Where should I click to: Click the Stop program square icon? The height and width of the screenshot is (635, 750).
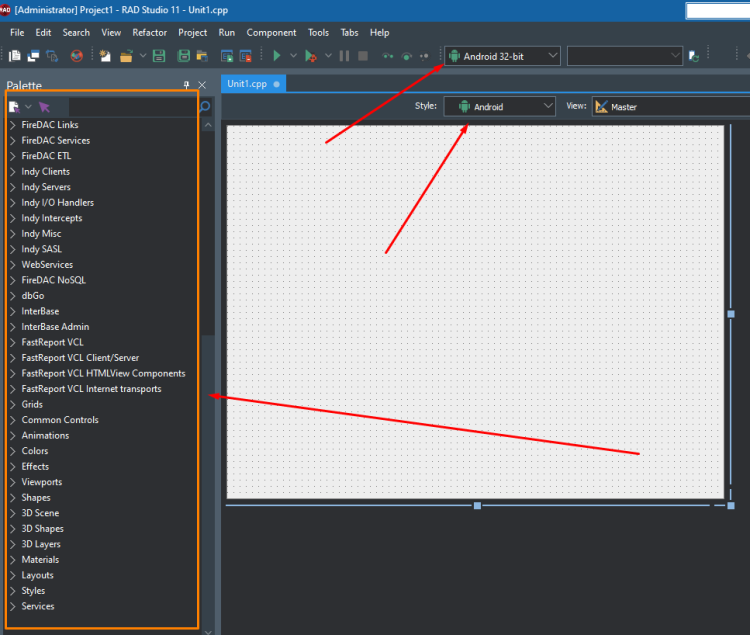(x=363, y=56)
